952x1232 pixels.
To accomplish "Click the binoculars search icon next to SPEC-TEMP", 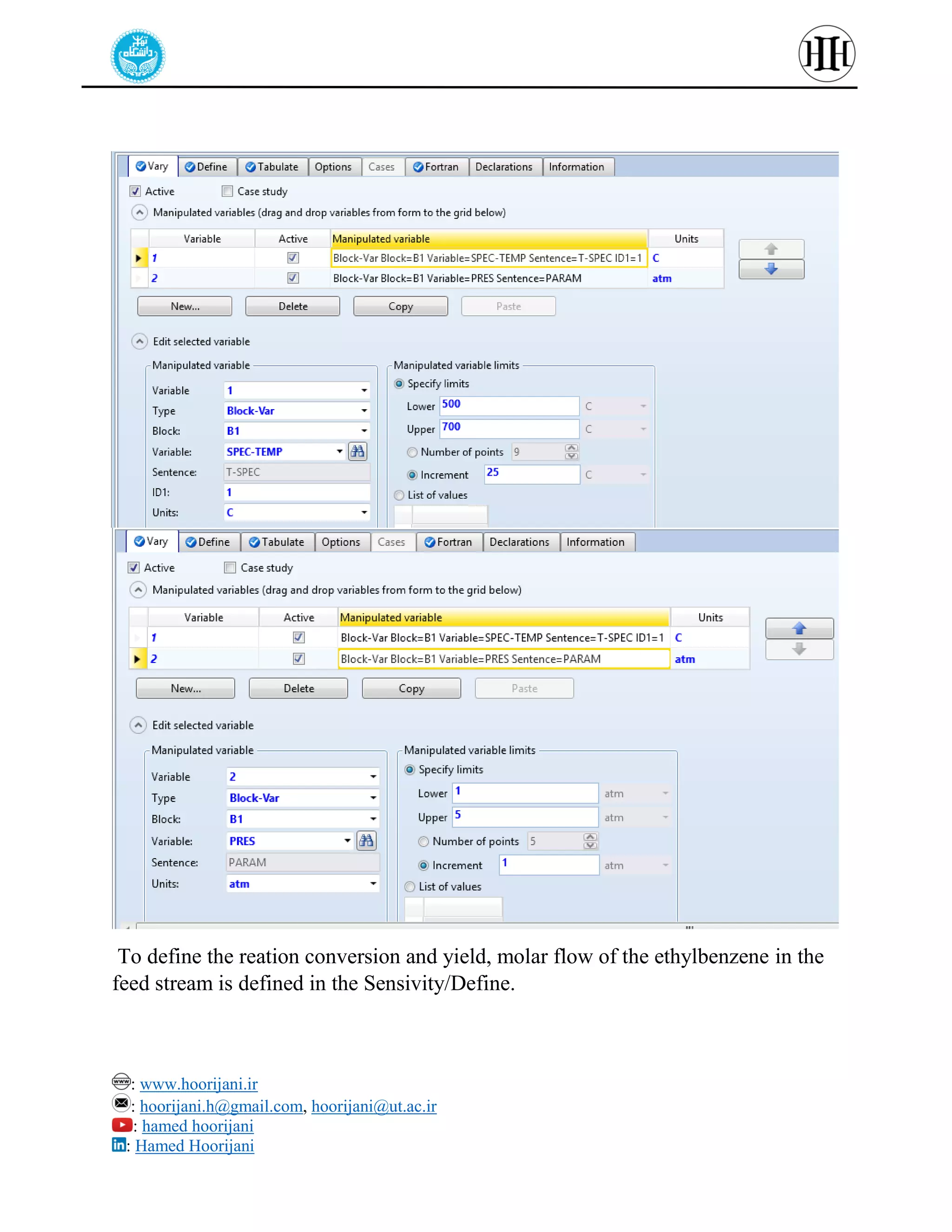I will pos(357,451).
